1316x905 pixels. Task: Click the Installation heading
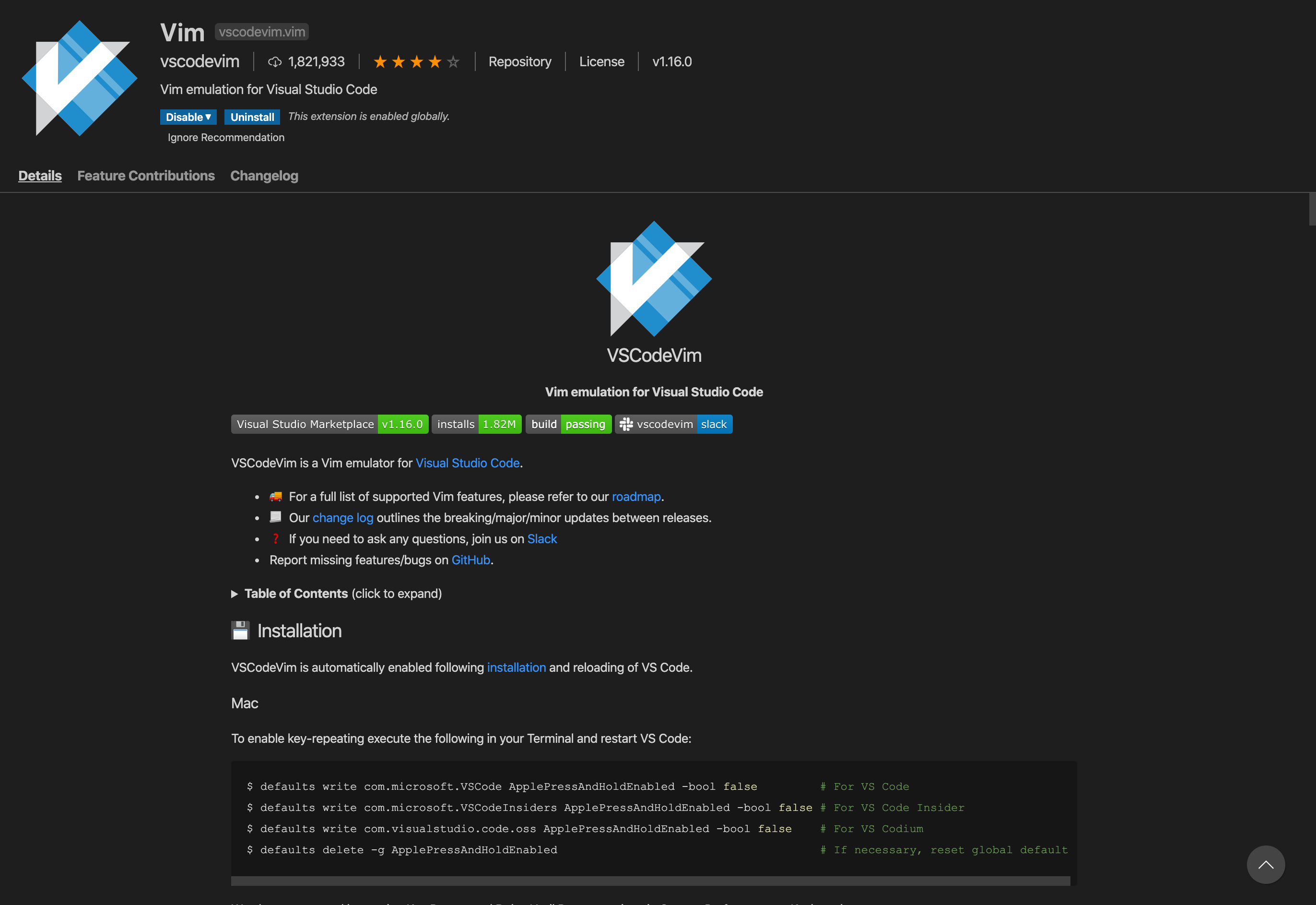(x=299, y=631)
